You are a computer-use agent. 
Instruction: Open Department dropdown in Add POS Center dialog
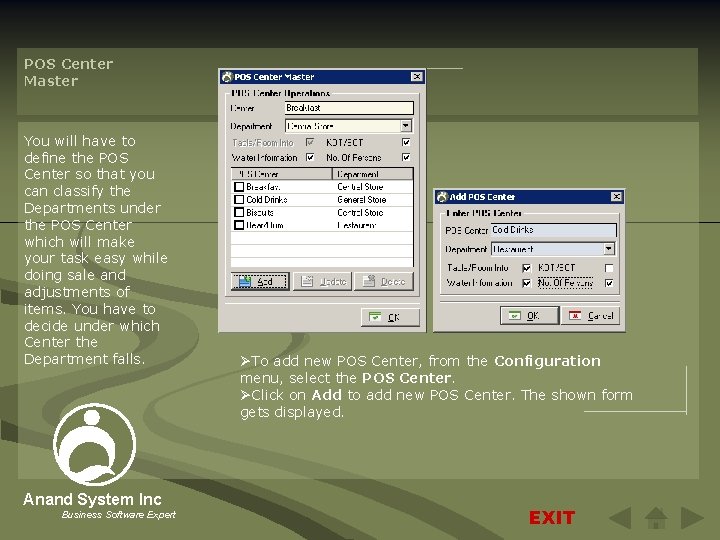click(x=609, y=249)
